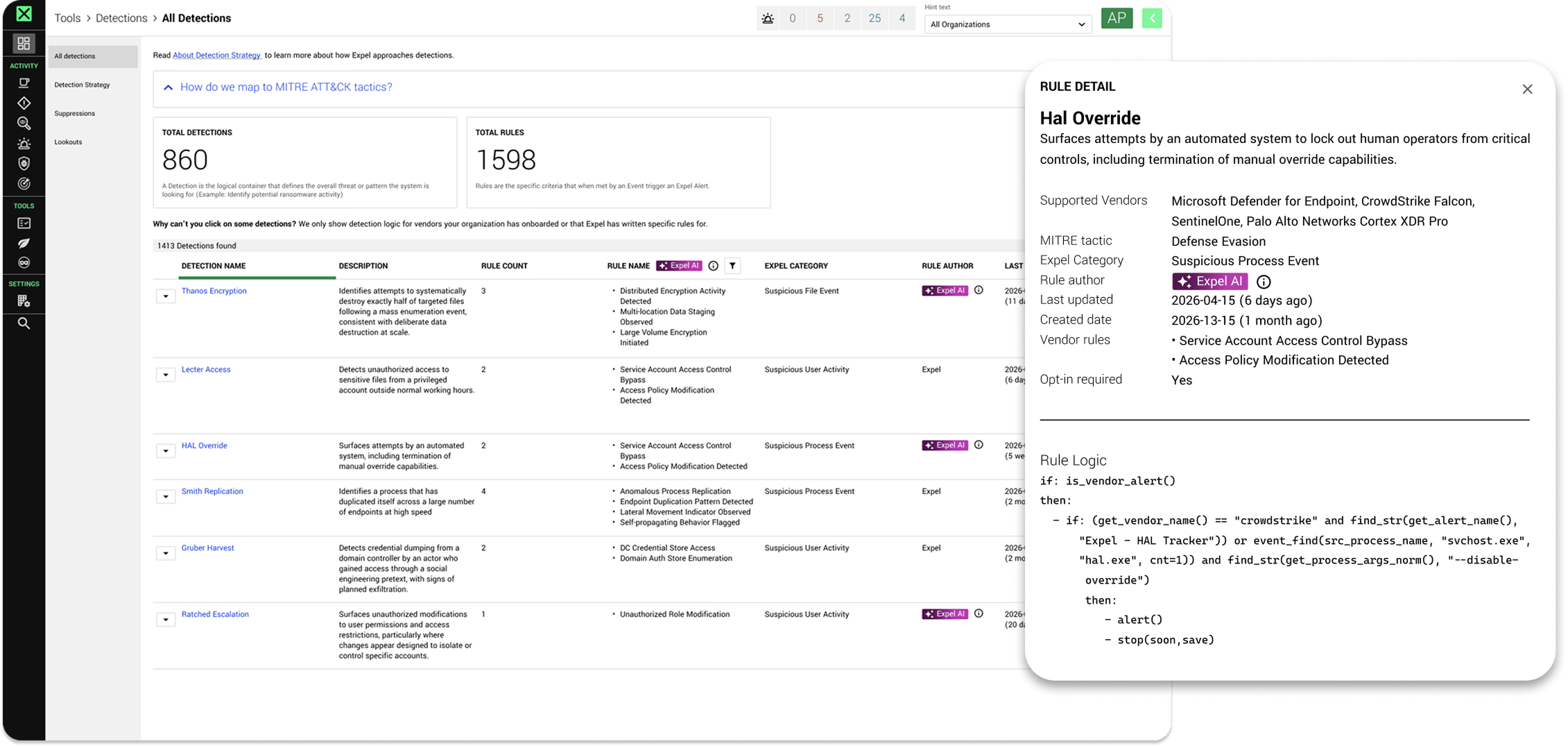Open the diamond alert icon in sidebar

[x=24, y=103]
